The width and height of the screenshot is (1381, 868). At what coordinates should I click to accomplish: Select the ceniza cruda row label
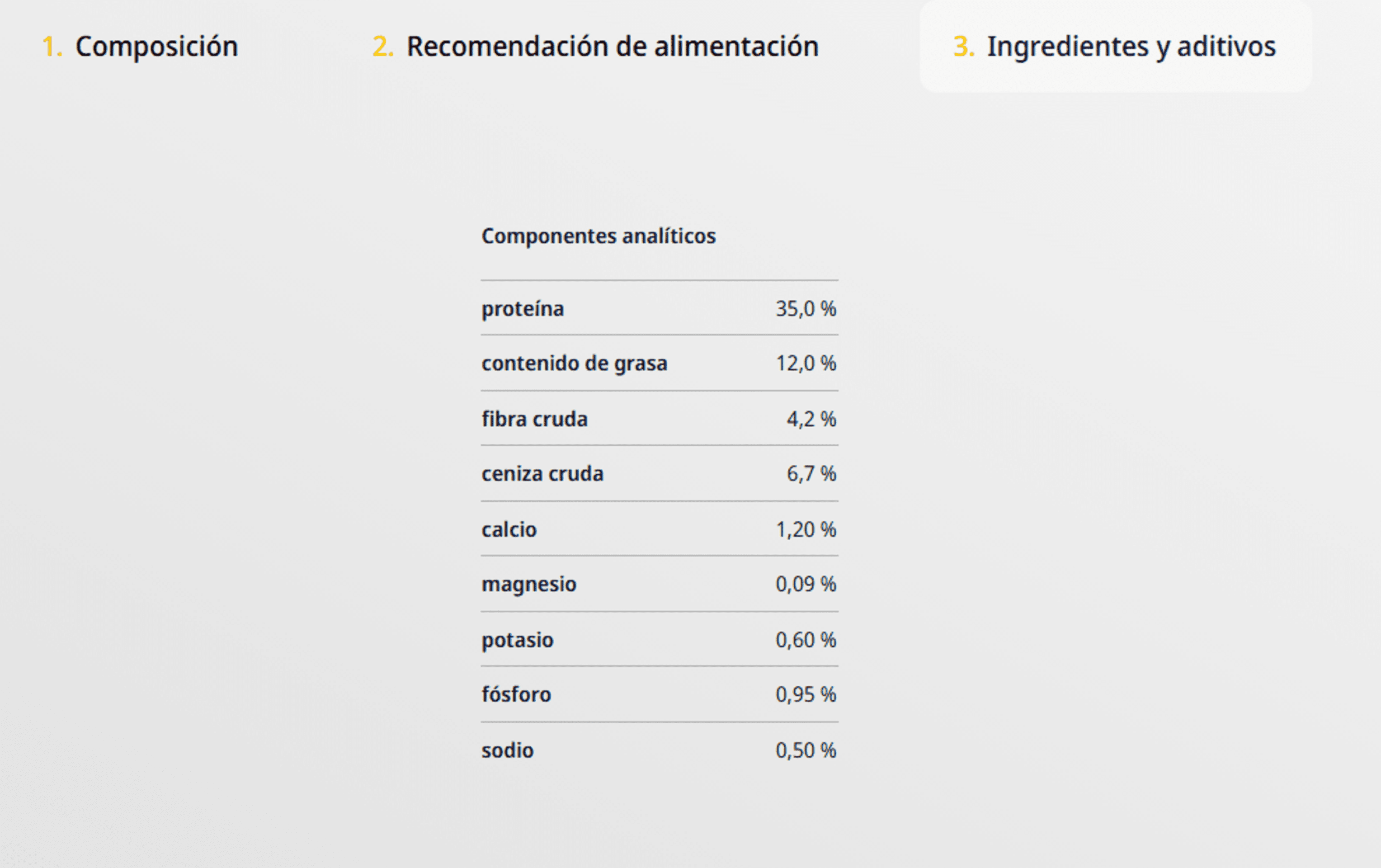[542, 474]
